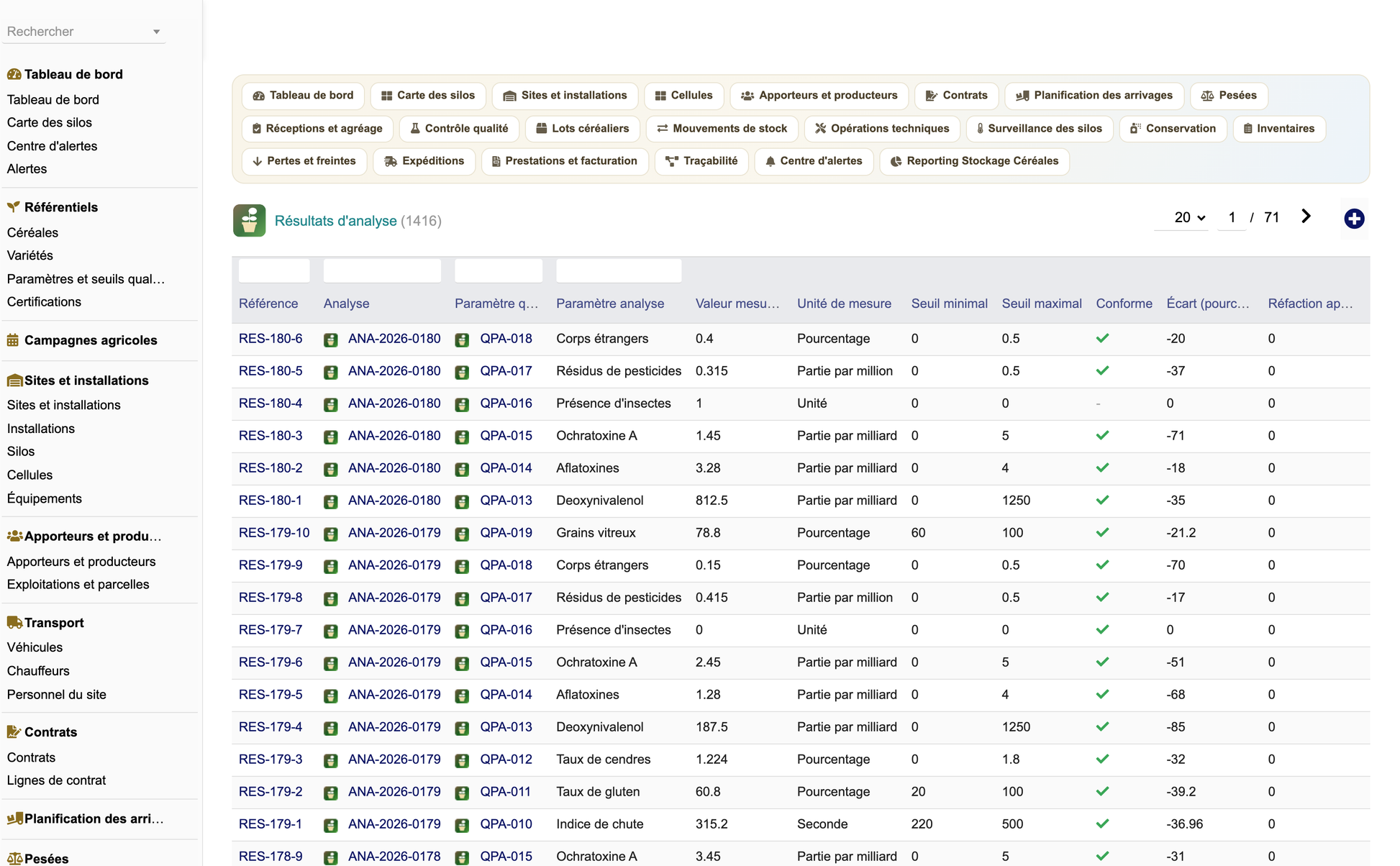Open the ANA-2026-0179 link in RES-179-10 row
The height and width of the screenshot is (866, 1400).
(394, 533)
